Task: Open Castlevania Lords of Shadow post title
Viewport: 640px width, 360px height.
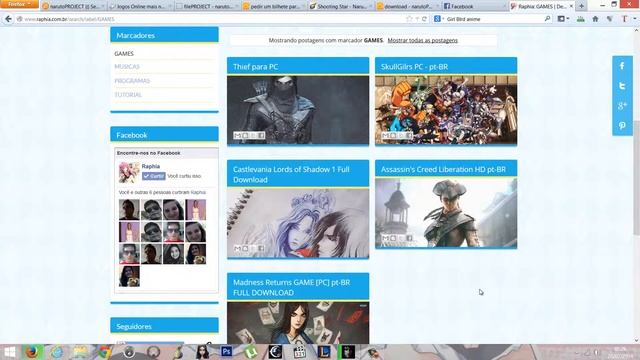Action: click(x=291, y=174)
